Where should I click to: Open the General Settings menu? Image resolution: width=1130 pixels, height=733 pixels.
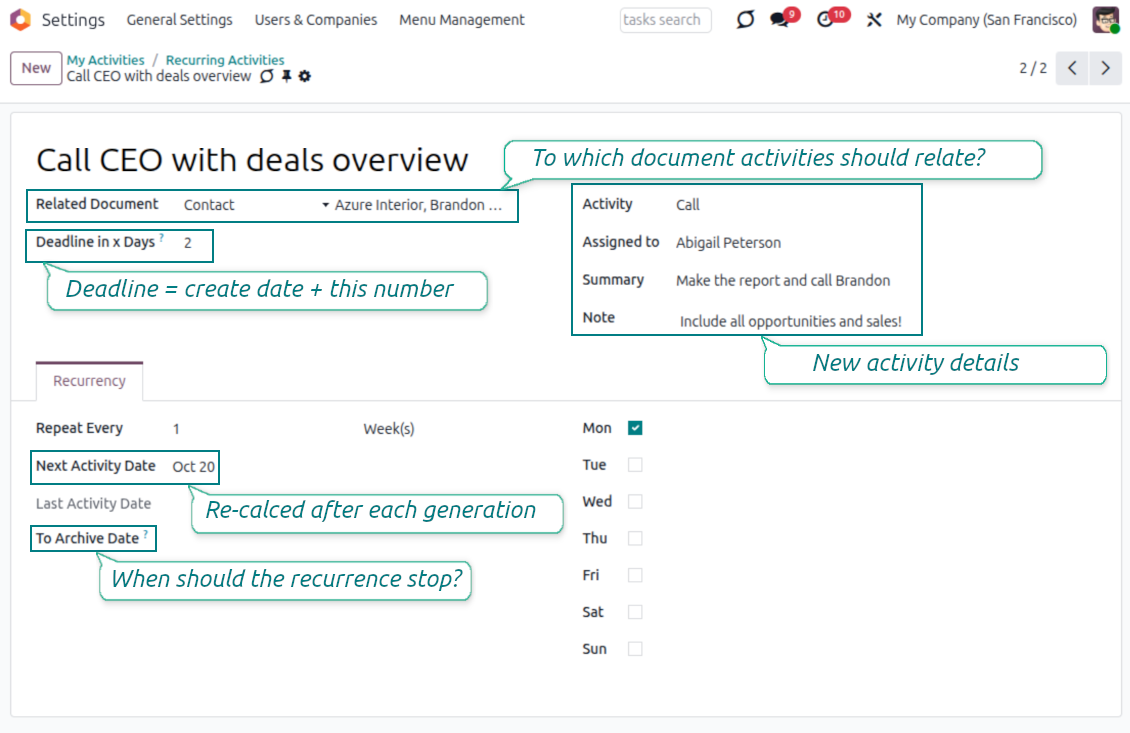[180, 20]
